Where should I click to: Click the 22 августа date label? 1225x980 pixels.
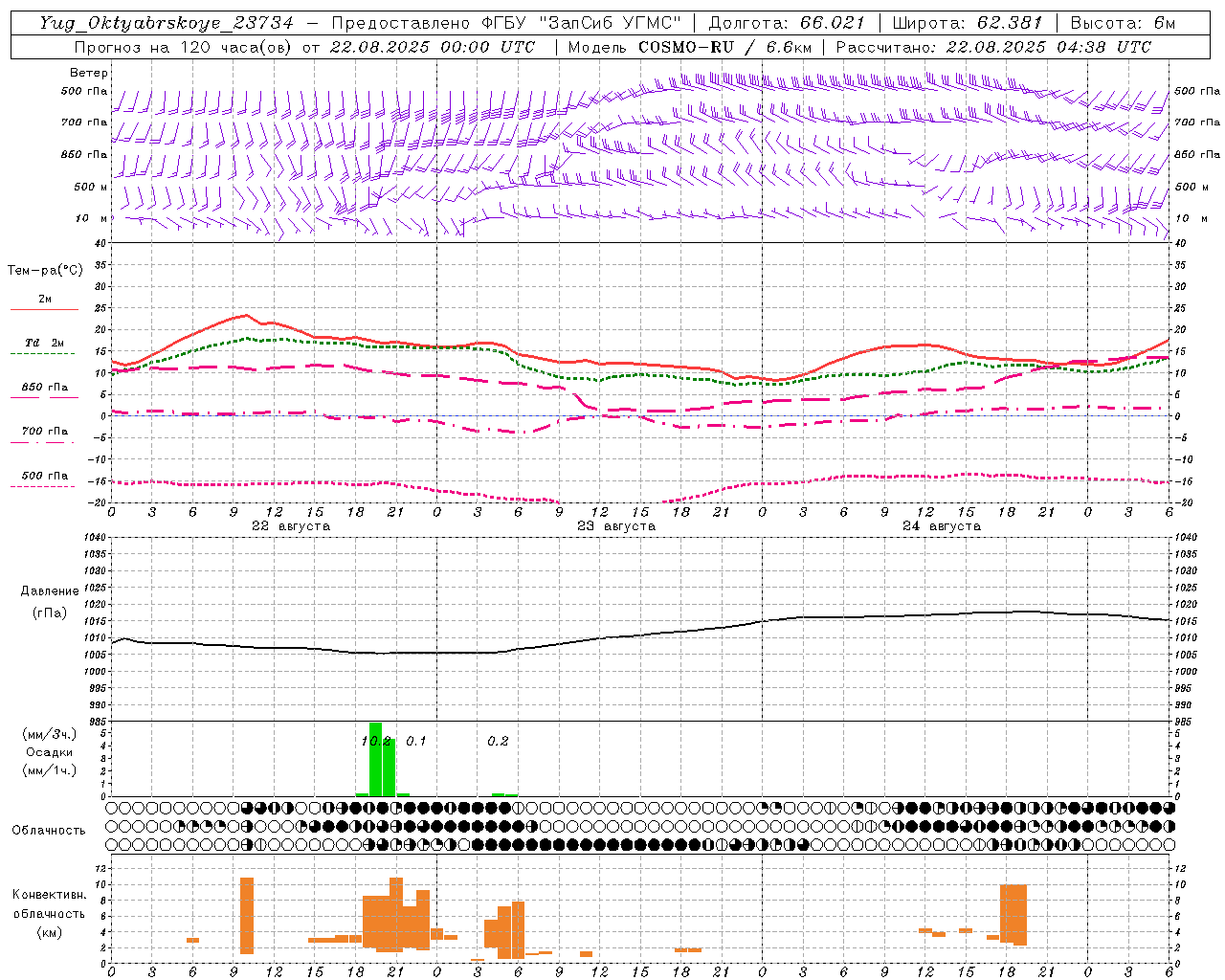coord(290,526)
